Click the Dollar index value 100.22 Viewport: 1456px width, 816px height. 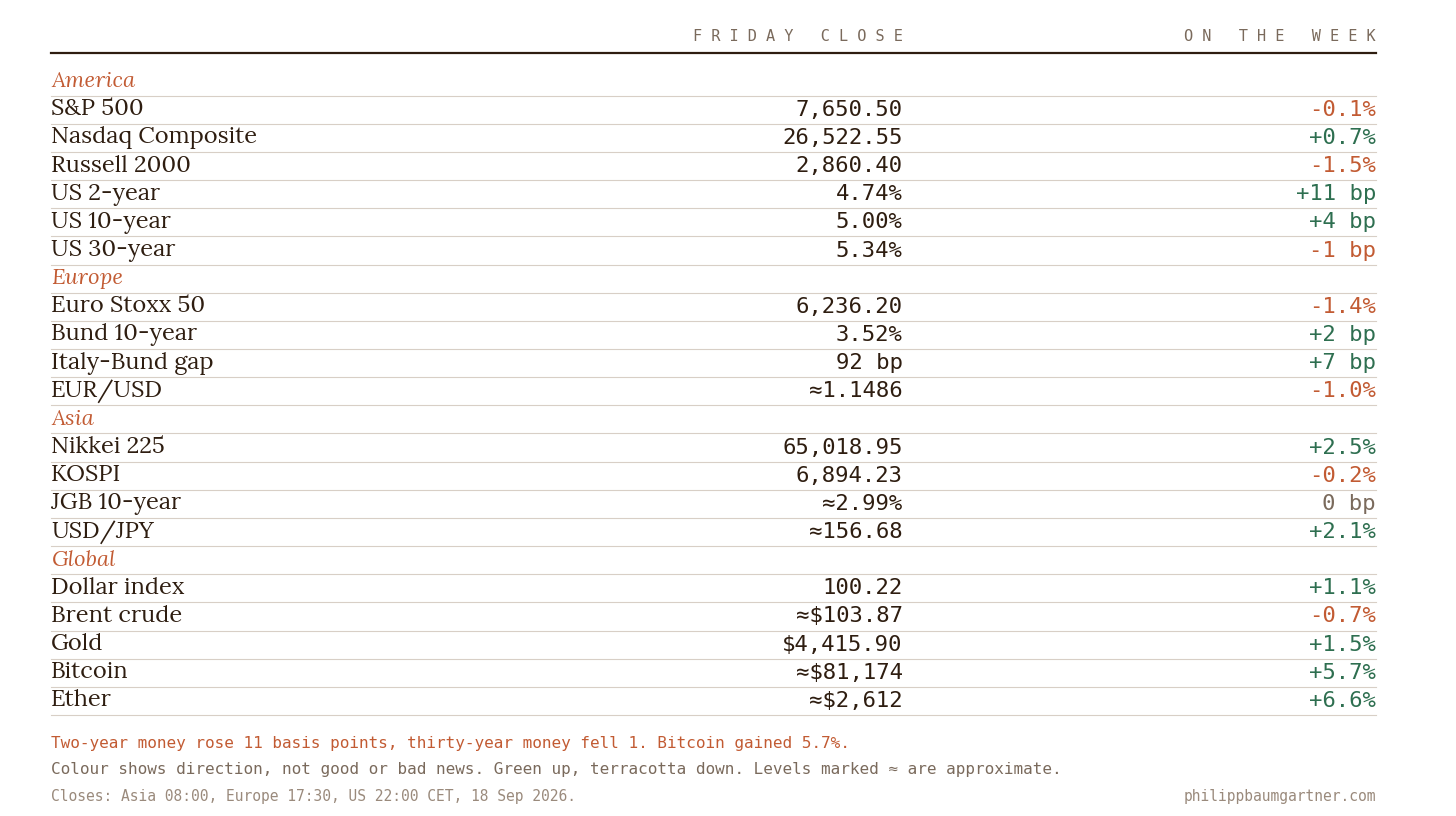(x=862, y=587)
